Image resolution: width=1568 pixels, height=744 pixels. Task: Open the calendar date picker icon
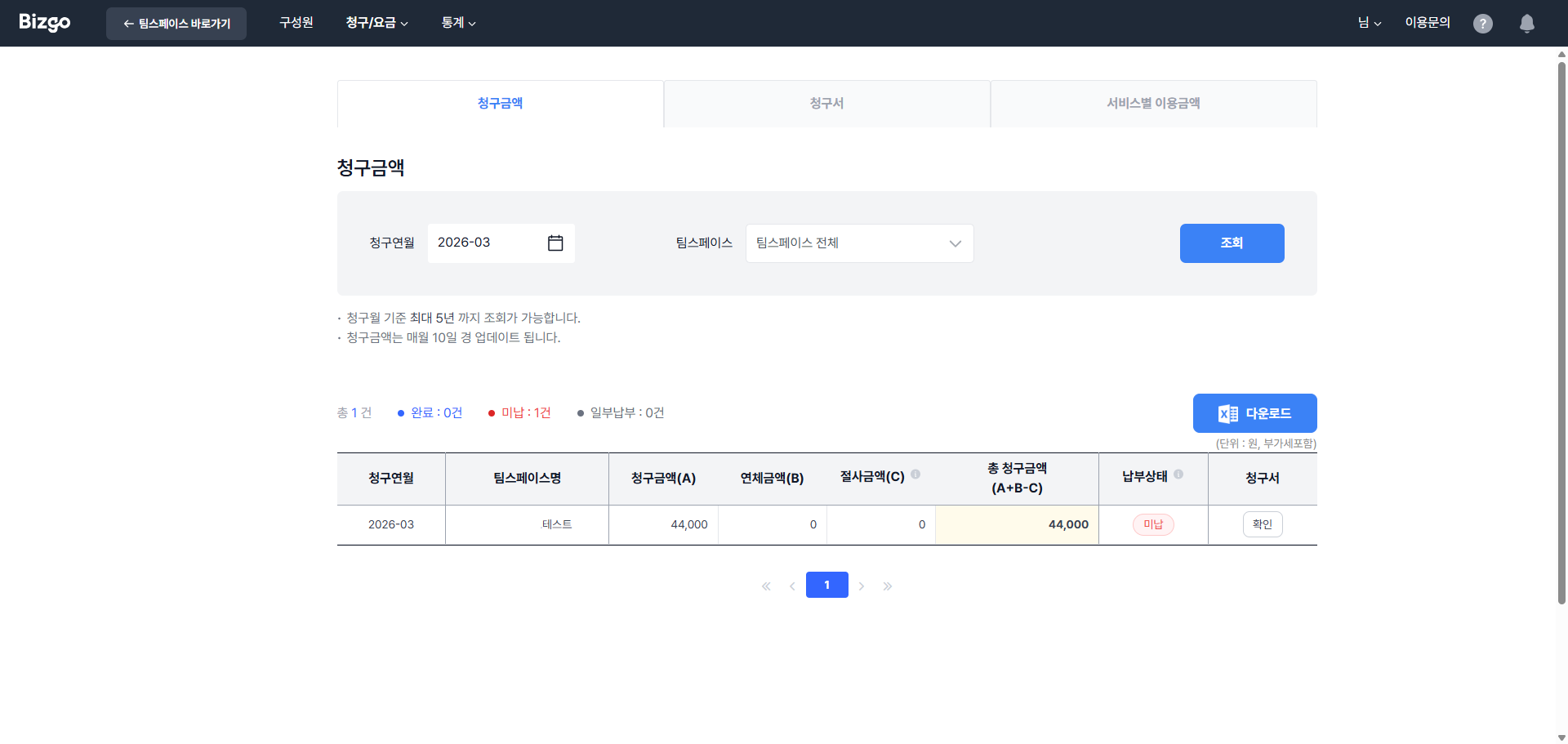(555, 243)
